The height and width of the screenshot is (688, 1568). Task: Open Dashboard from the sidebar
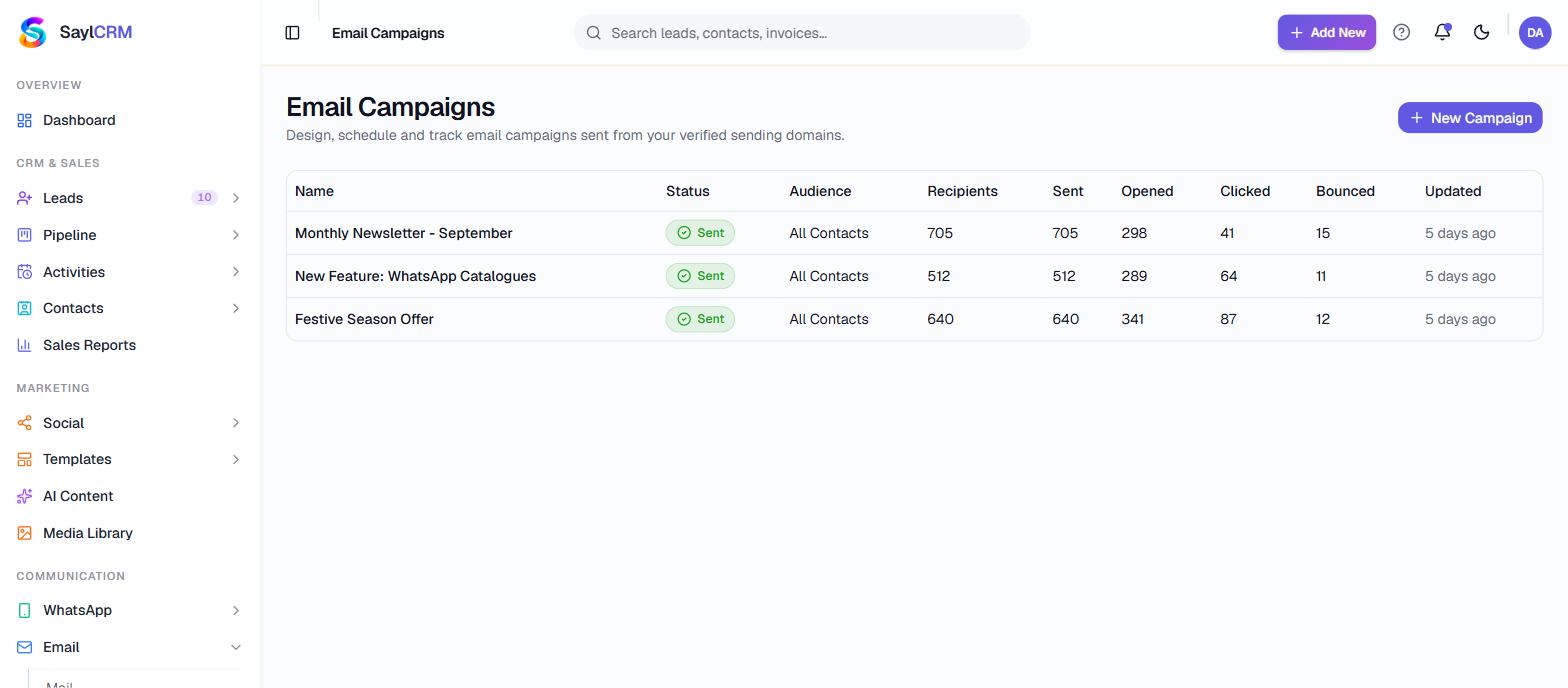pyautogui.click(x=130, y=120)
